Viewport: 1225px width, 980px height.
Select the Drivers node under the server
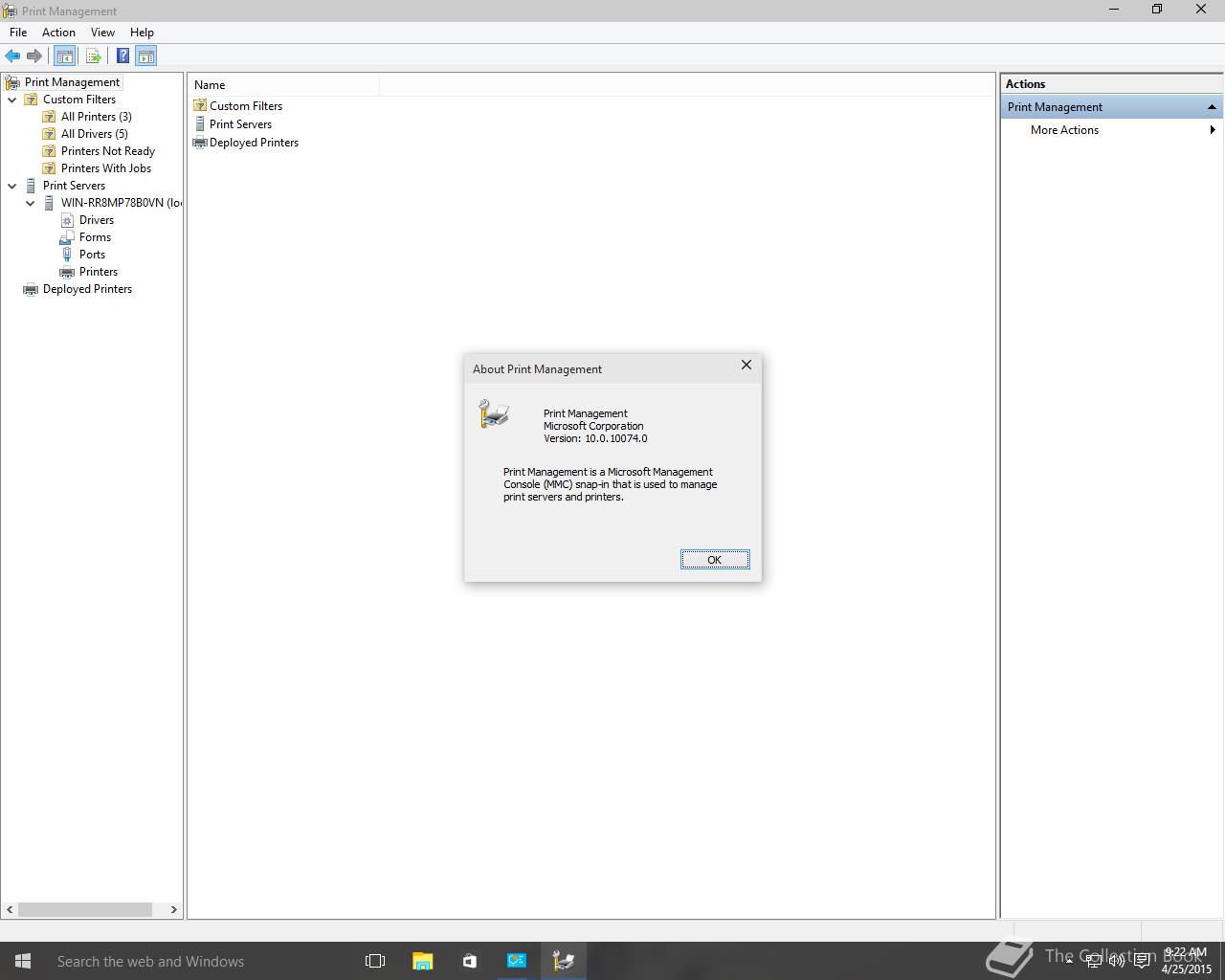(97, 220)
